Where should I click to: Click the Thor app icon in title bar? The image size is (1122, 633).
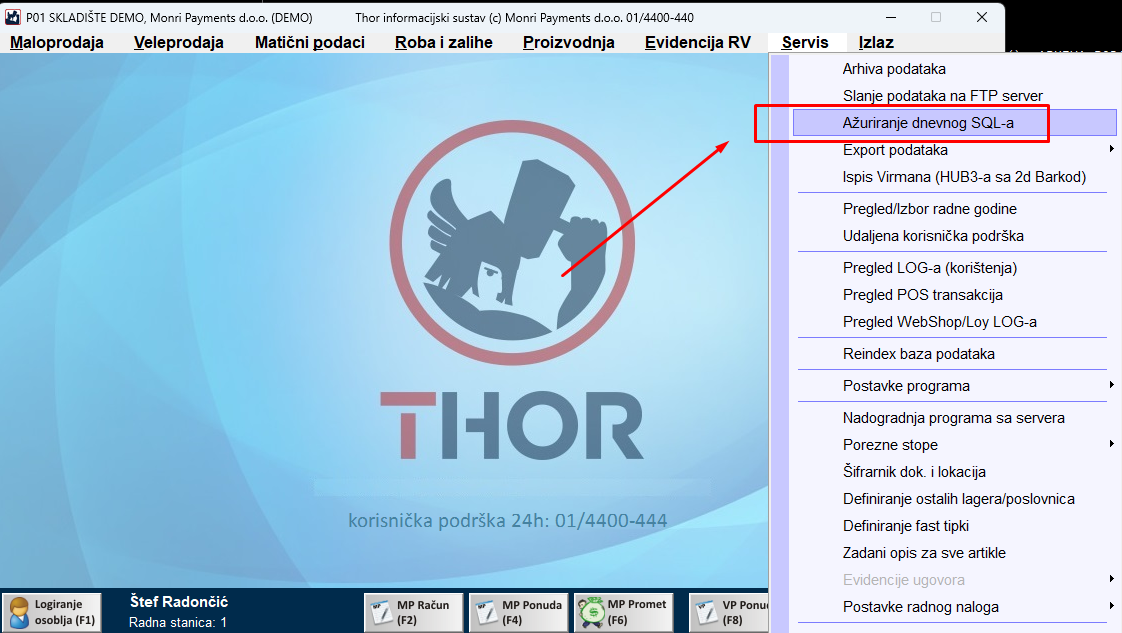click(12, 17)
